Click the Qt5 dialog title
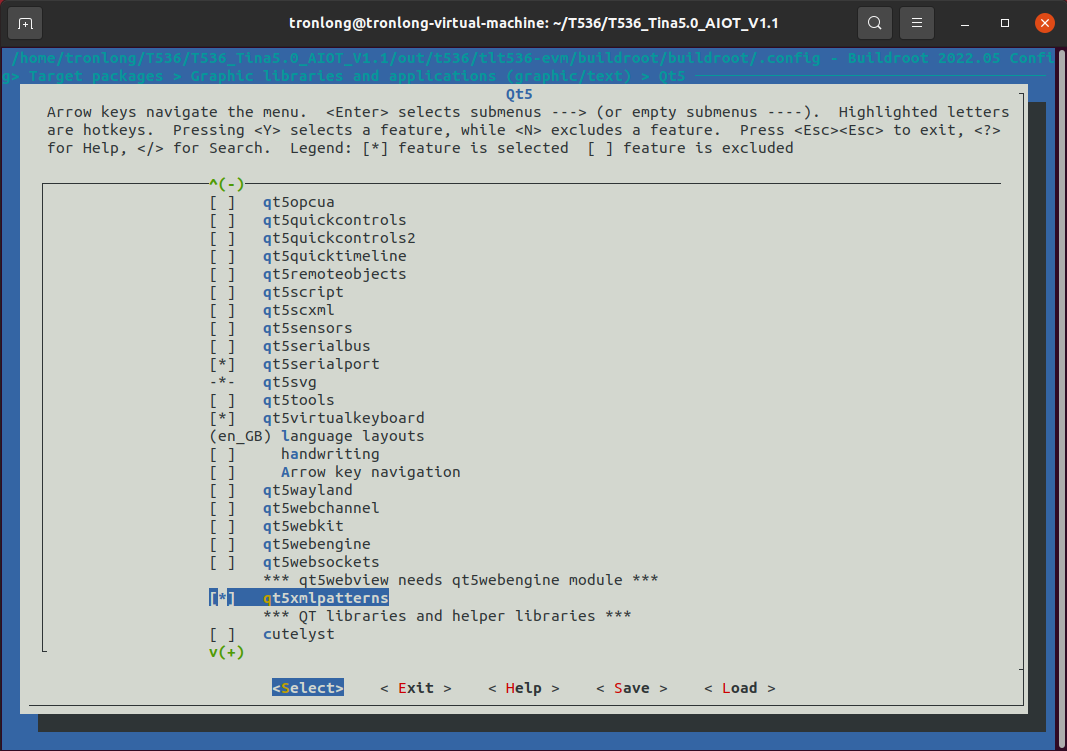 (519, 95)
